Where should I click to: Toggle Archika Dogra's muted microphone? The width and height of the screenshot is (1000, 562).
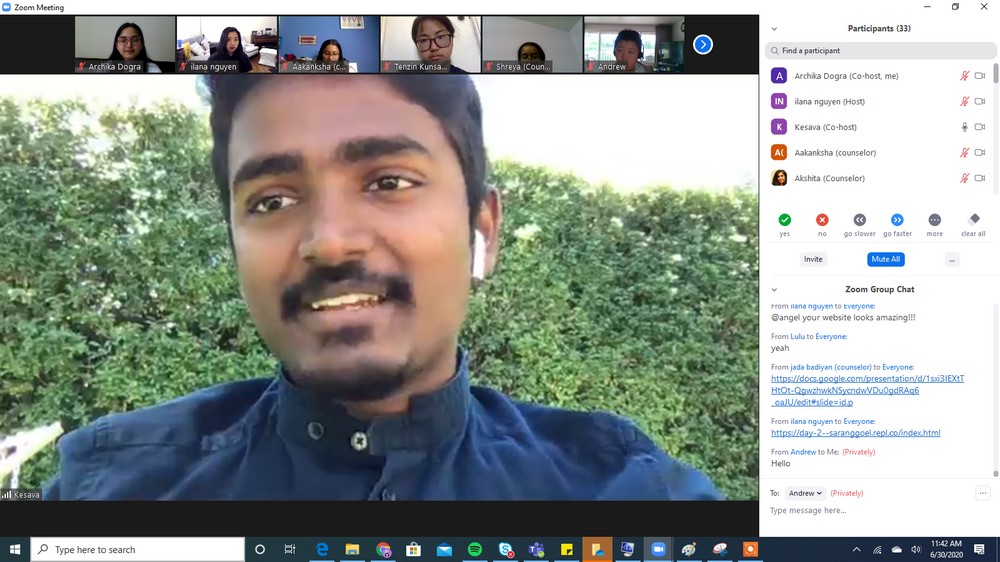click(964, 76)
